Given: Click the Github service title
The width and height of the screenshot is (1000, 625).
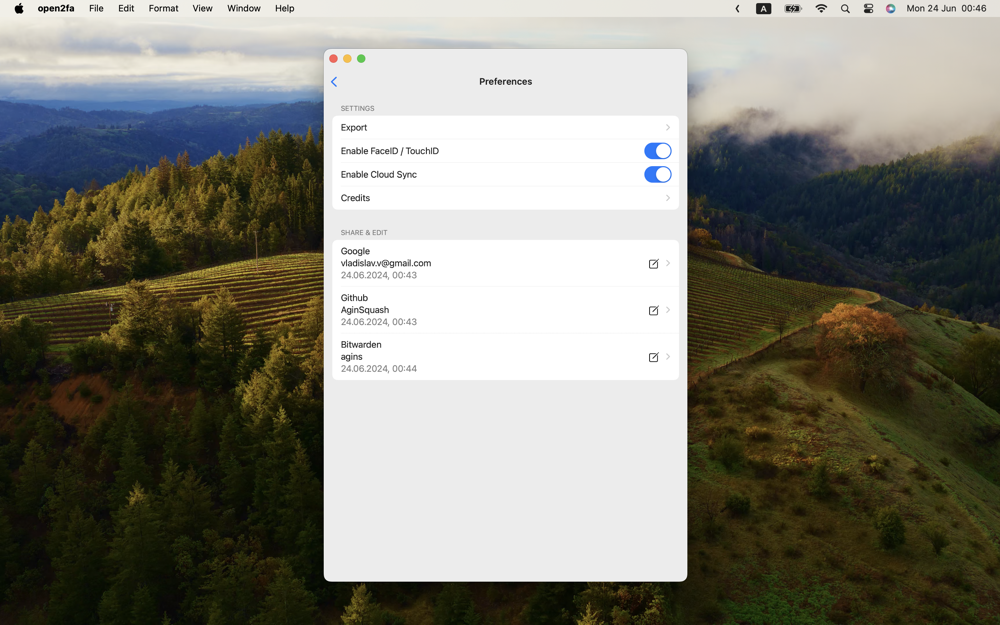Looking at the screenshot, I should [354, 298].
